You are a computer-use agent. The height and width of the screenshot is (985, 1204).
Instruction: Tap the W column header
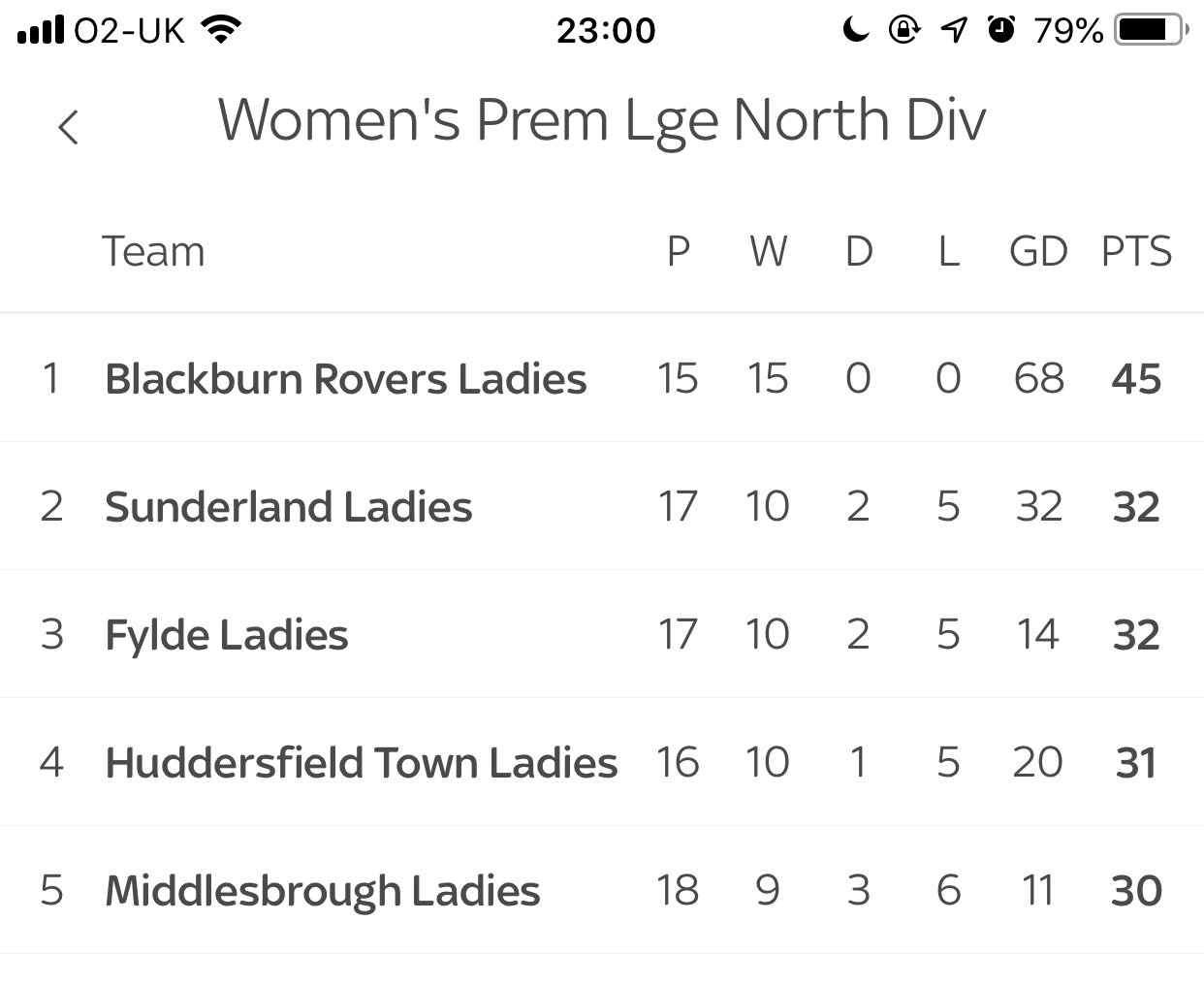click(768, 252)
